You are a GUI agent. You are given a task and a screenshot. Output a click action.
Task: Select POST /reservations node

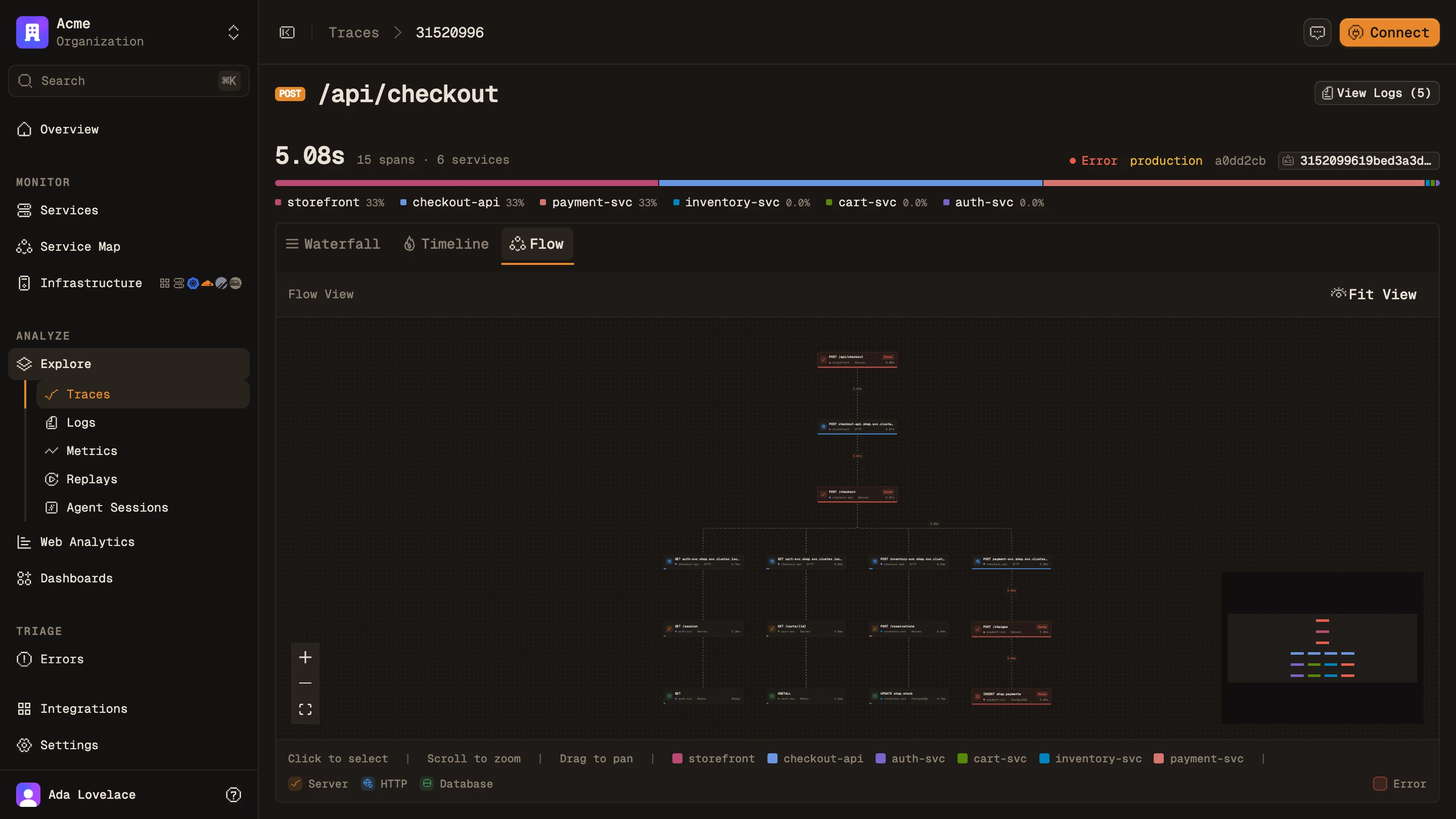tap(908, 629)
